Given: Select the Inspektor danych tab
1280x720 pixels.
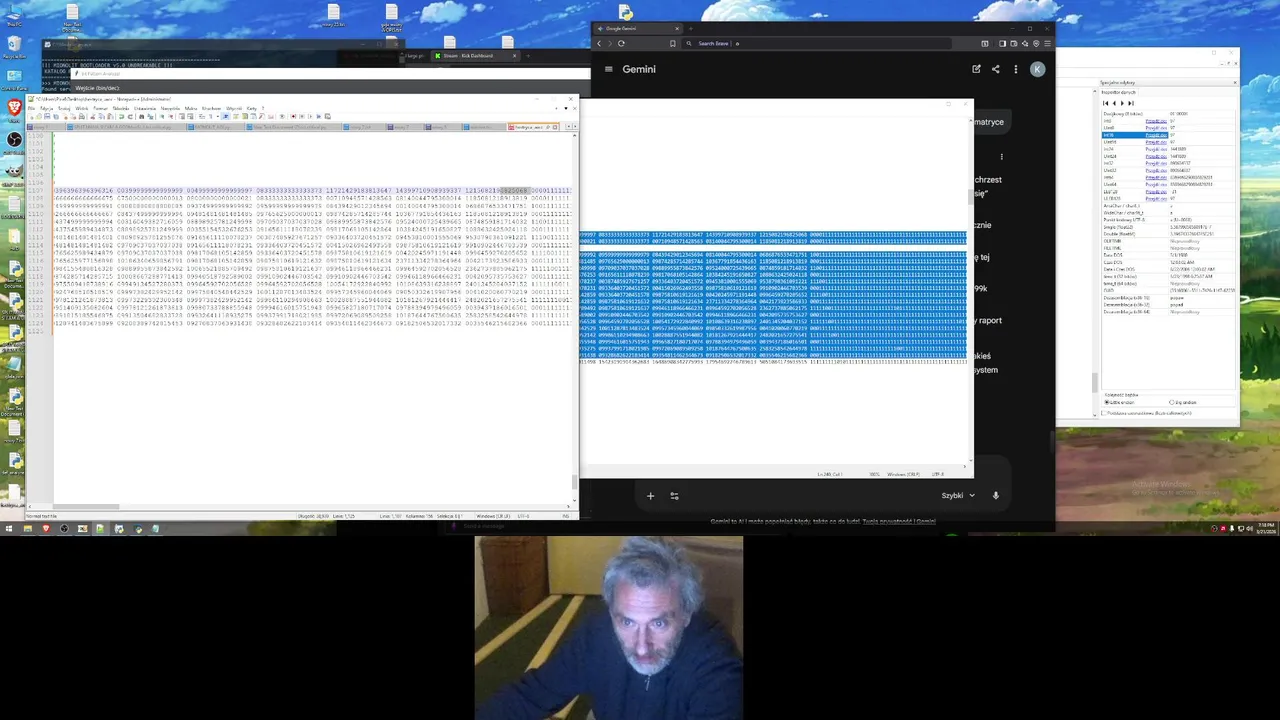Looking at the screenshot, I should click(1118, 92).
